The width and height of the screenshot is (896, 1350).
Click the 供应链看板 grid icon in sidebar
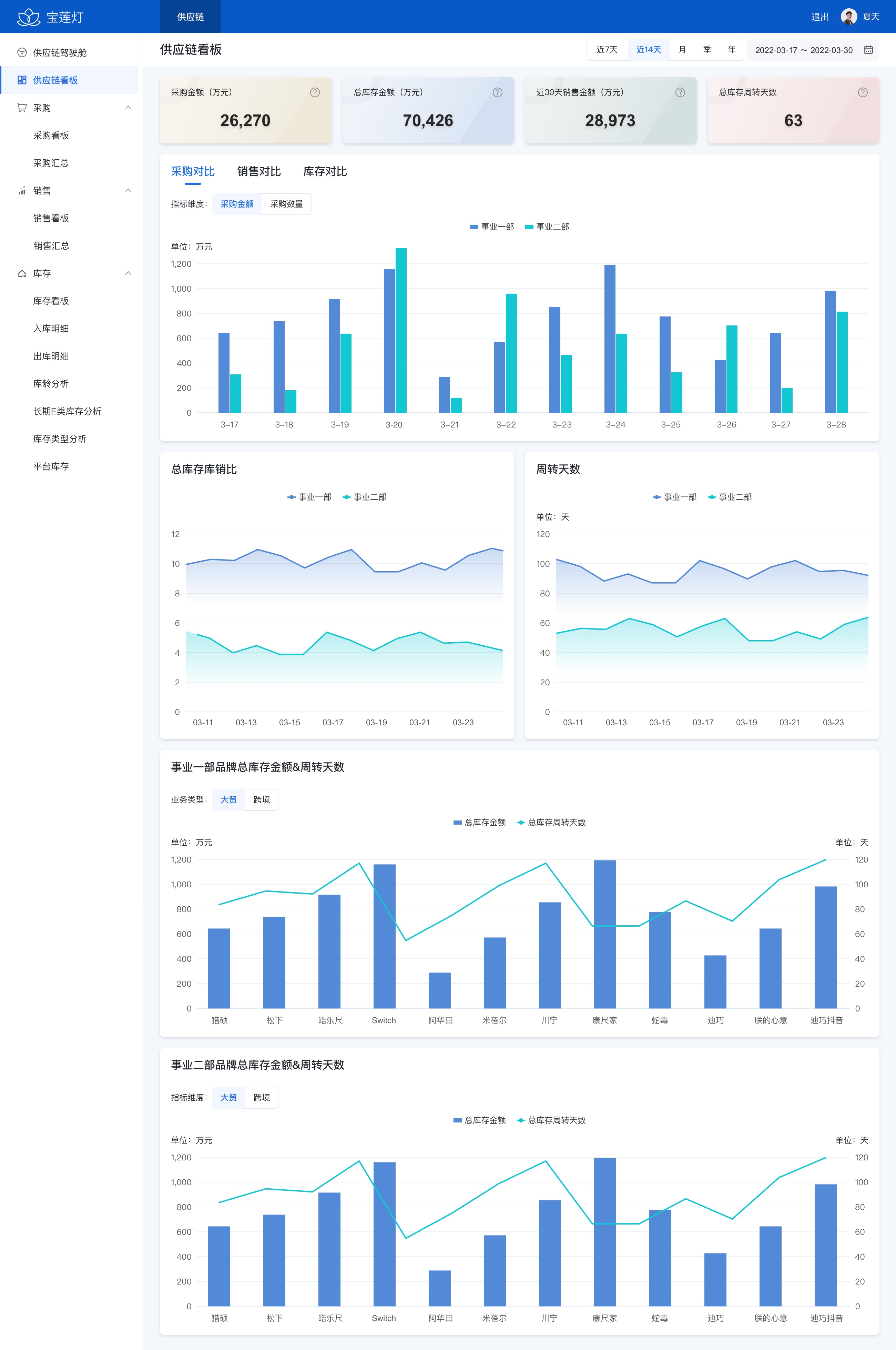[x=22, y=80]
